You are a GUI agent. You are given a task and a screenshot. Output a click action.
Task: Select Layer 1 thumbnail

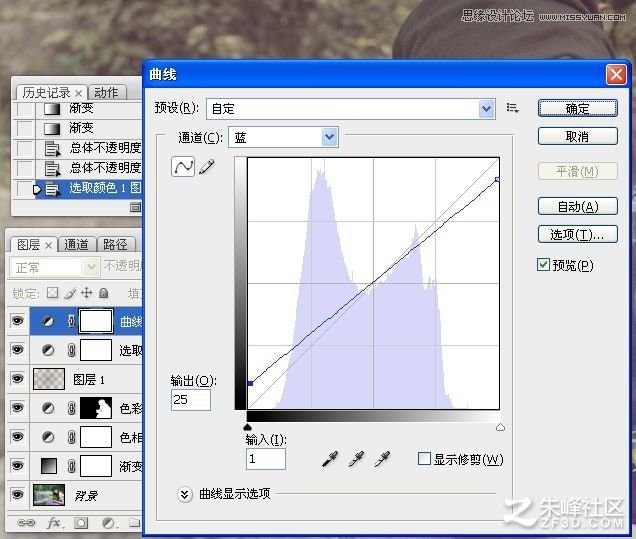pyautogui.click(x=49, y=379)
